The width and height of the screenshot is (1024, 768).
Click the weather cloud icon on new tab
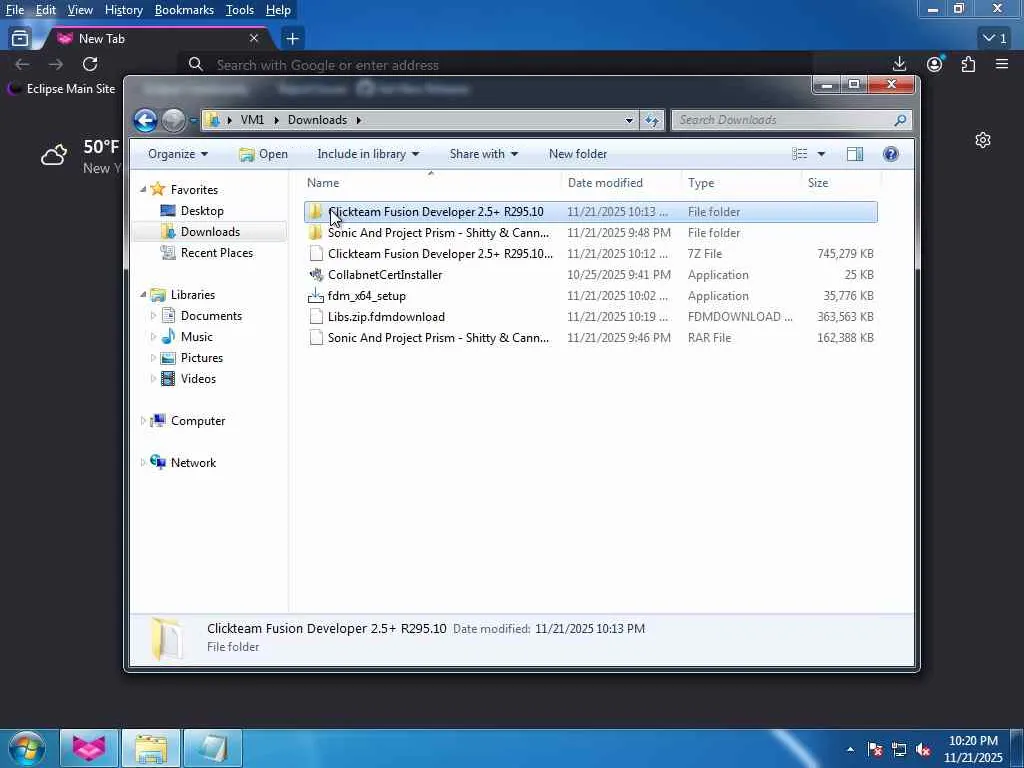[x=54, y=155]
